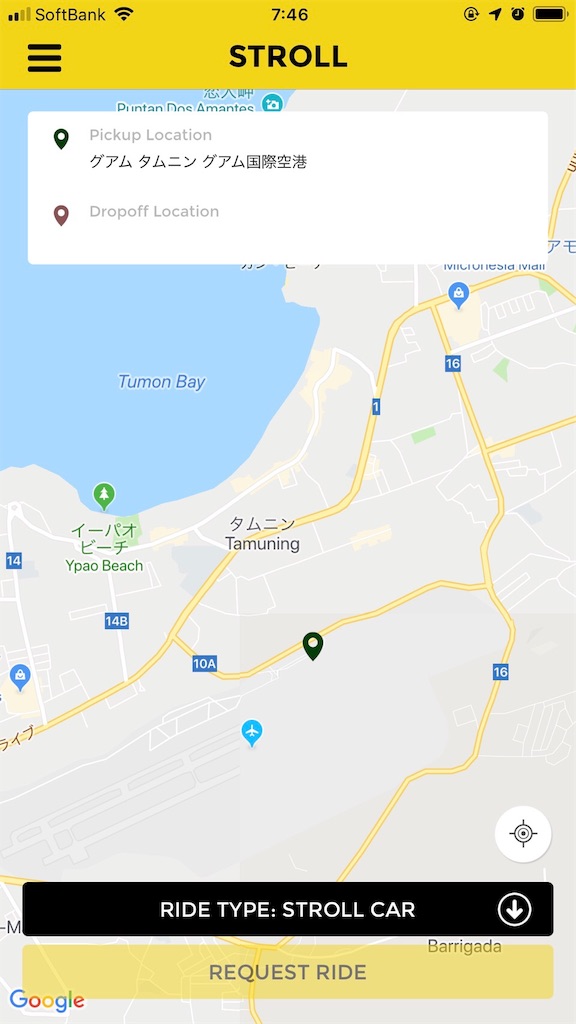Open the Ride Type: Stroll Car selector
The image size is (576, 1024).
point(288,909)
